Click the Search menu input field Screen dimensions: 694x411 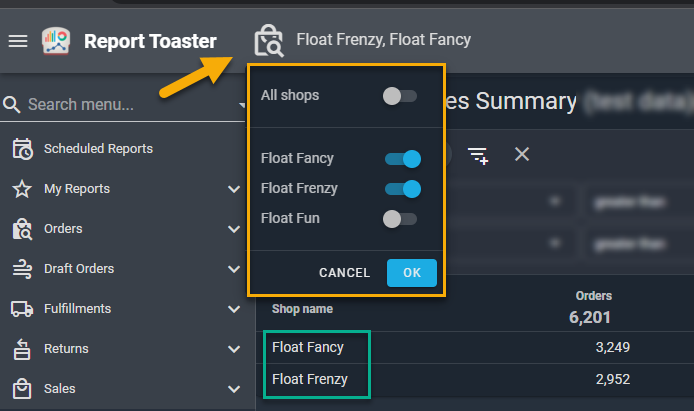120,104
